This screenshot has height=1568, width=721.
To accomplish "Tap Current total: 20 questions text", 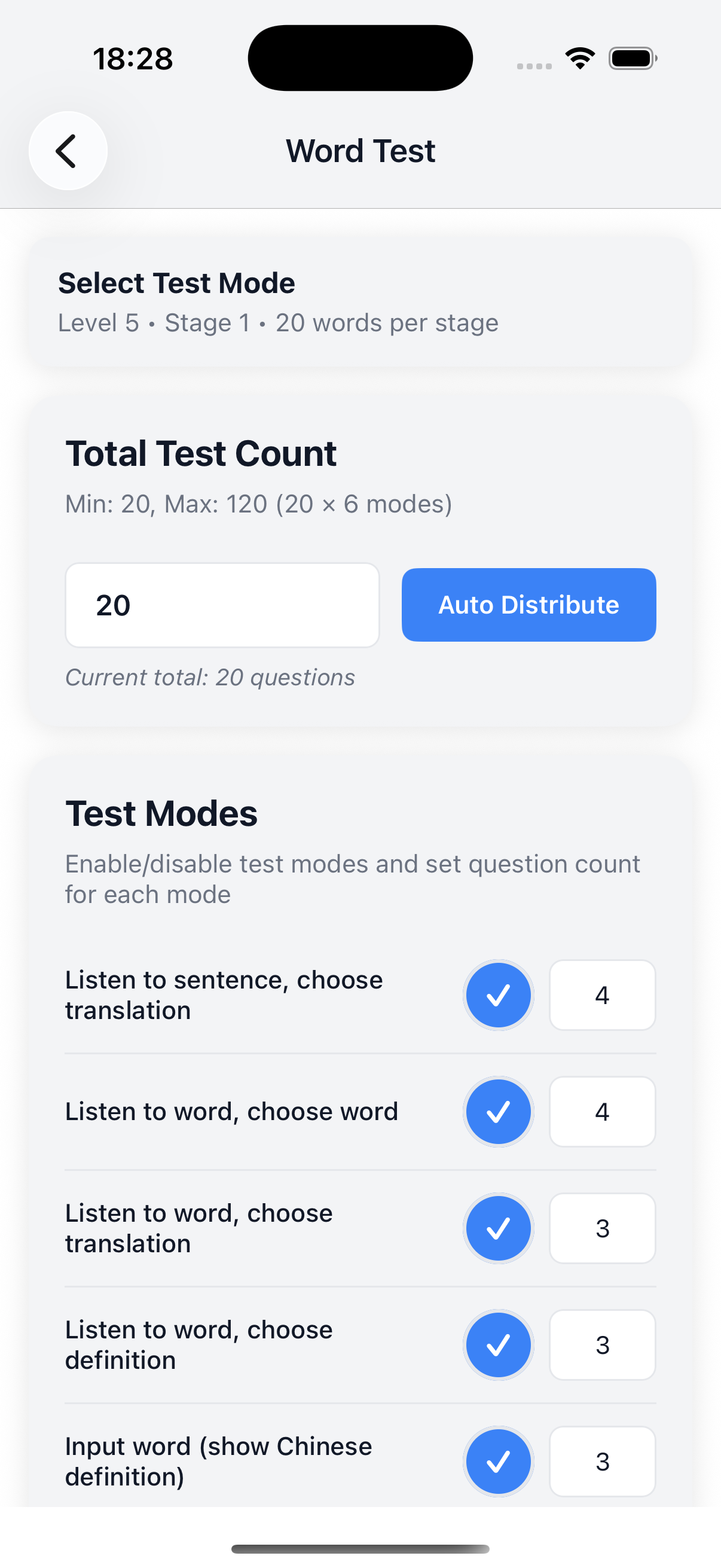I will (x=210, y=677).
